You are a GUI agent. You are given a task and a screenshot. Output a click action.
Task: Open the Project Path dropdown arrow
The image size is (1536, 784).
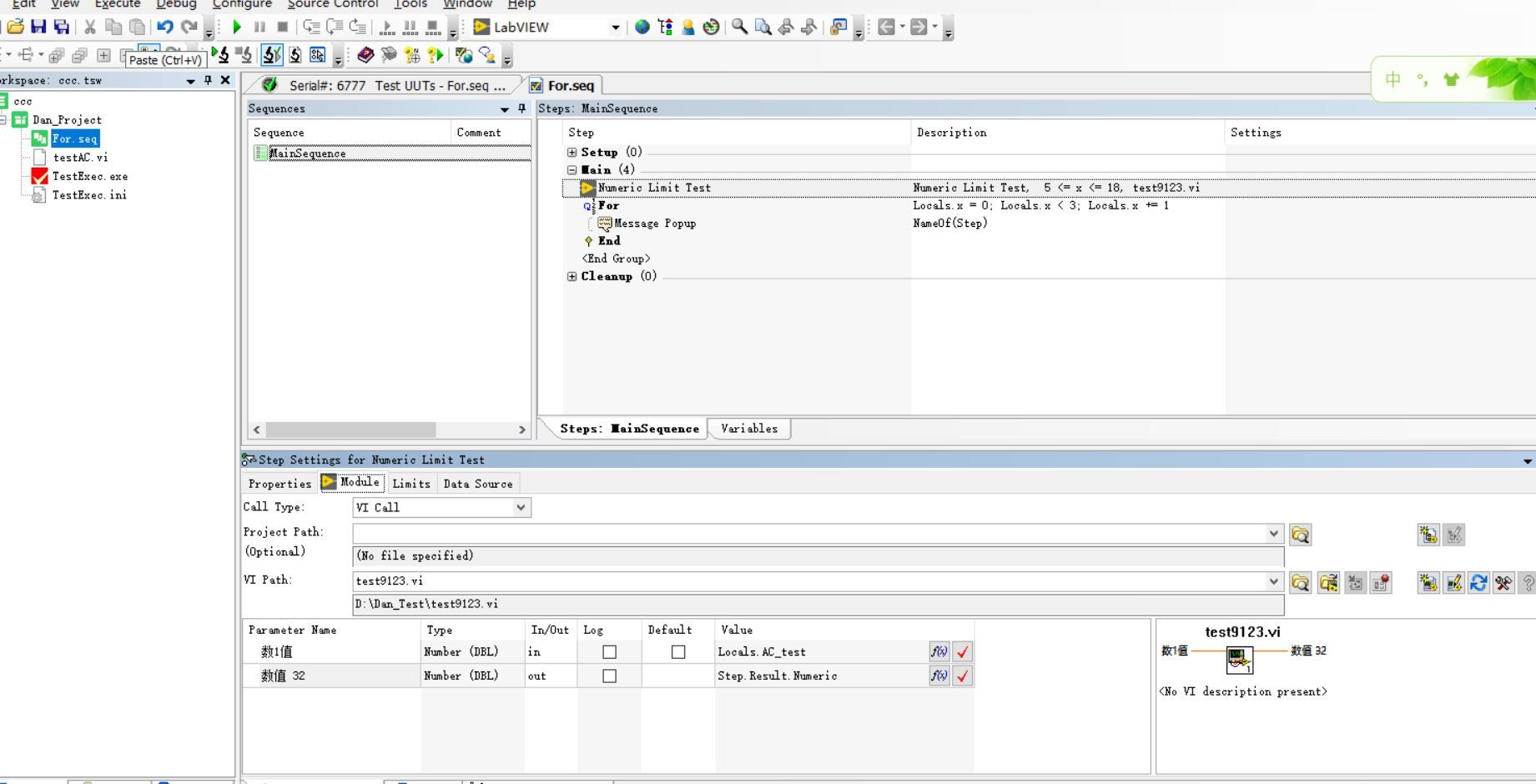click(x=1274, y=534)
